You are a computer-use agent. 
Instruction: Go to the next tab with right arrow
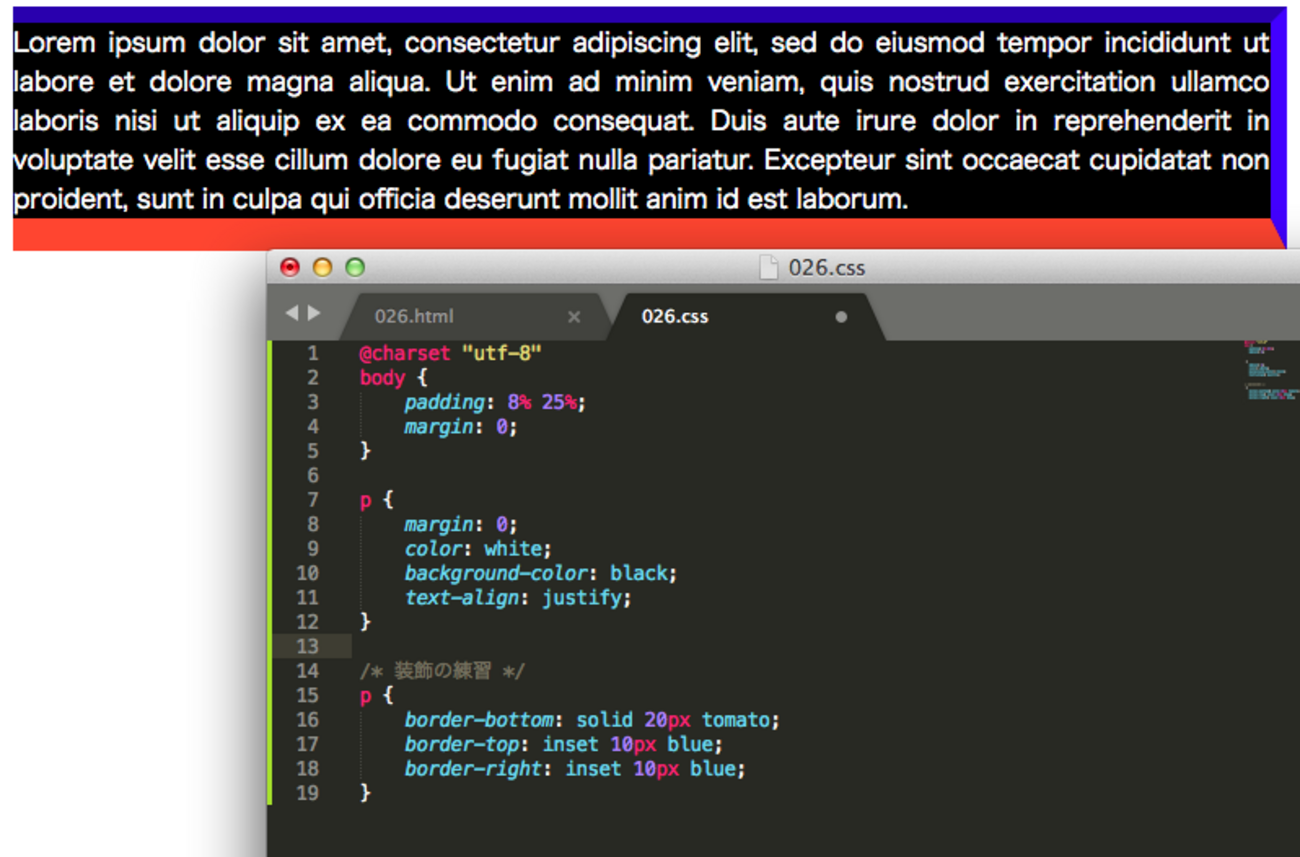[x=314, y=314]
